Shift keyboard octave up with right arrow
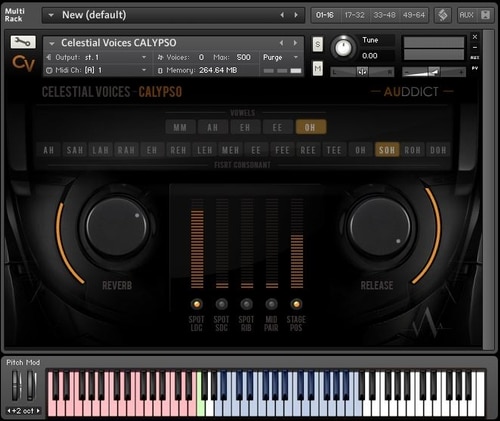500x421 pixels. tap(38, 411)
